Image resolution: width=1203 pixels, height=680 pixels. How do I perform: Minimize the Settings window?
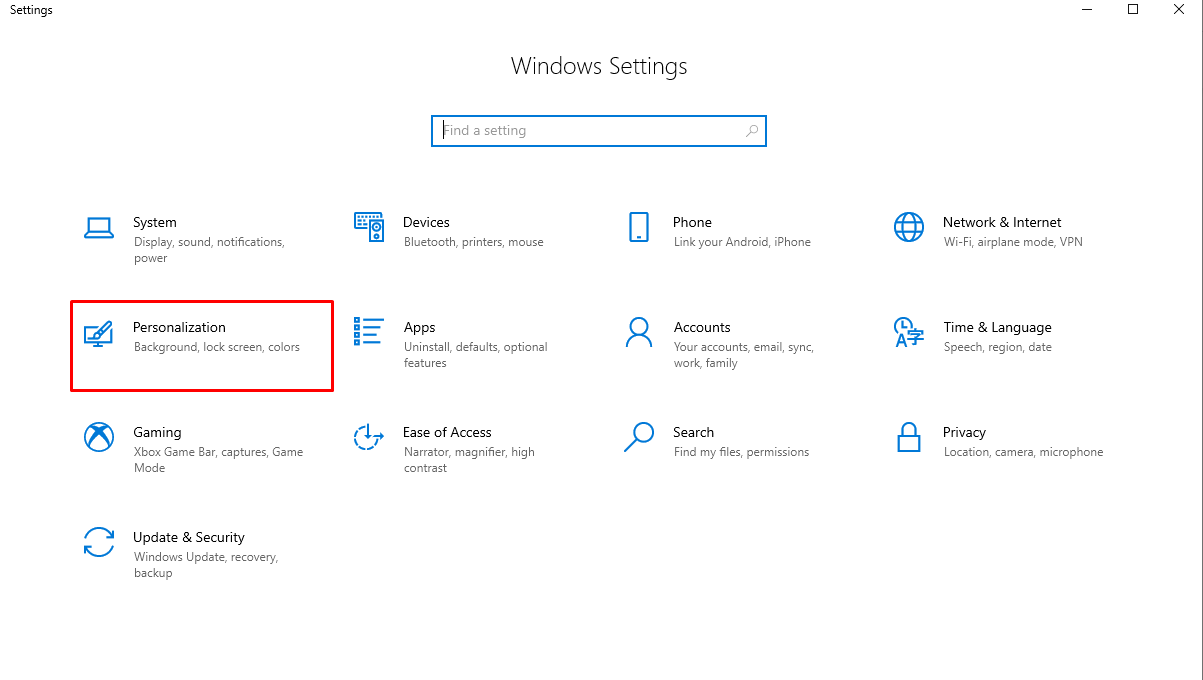[1087, 10]
